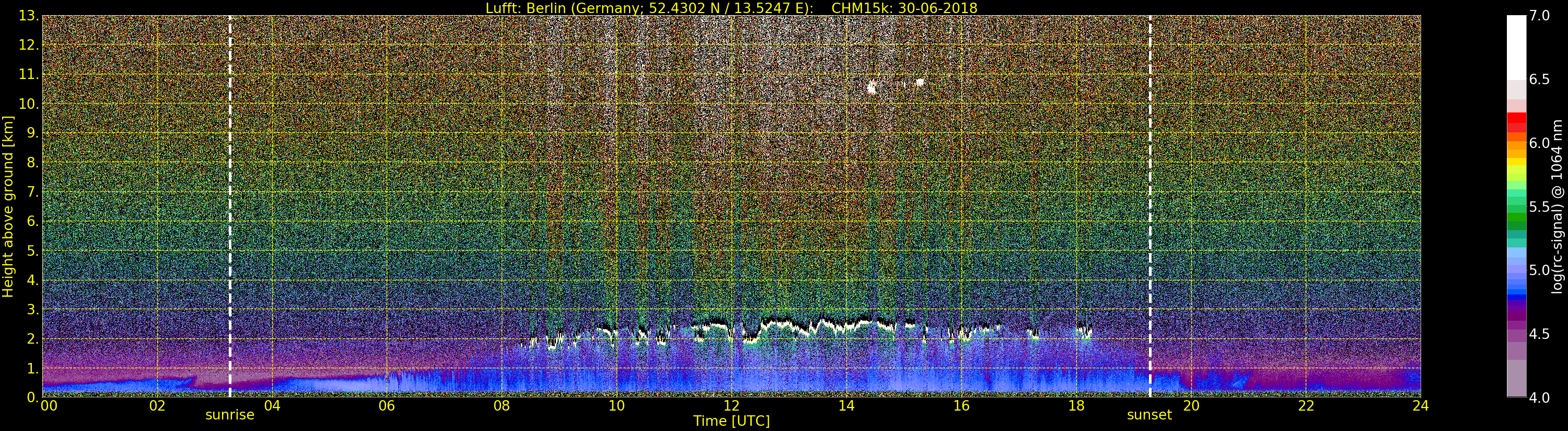Click the 24 tick on the time axis
Viewport: 1568px width, 431px height.
point(1420,406)
